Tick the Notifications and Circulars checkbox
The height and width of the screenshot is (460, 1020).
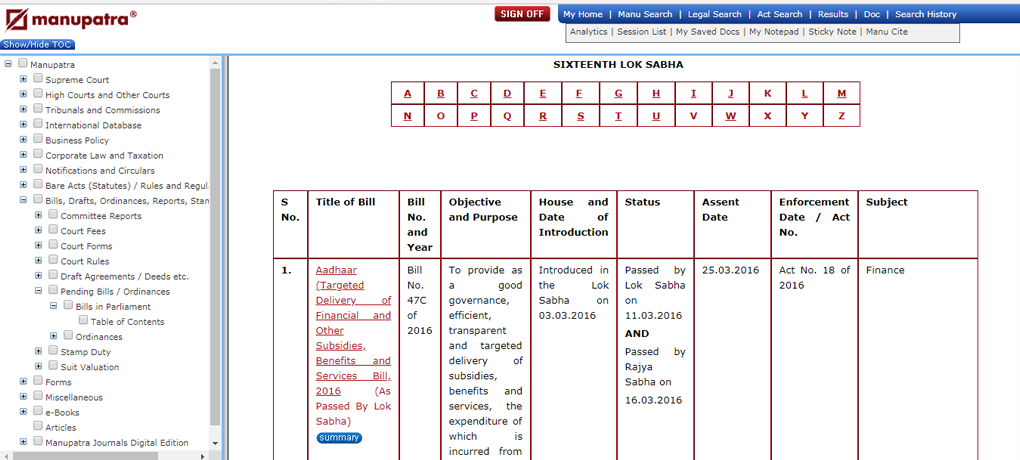click(x=38, y=169)
